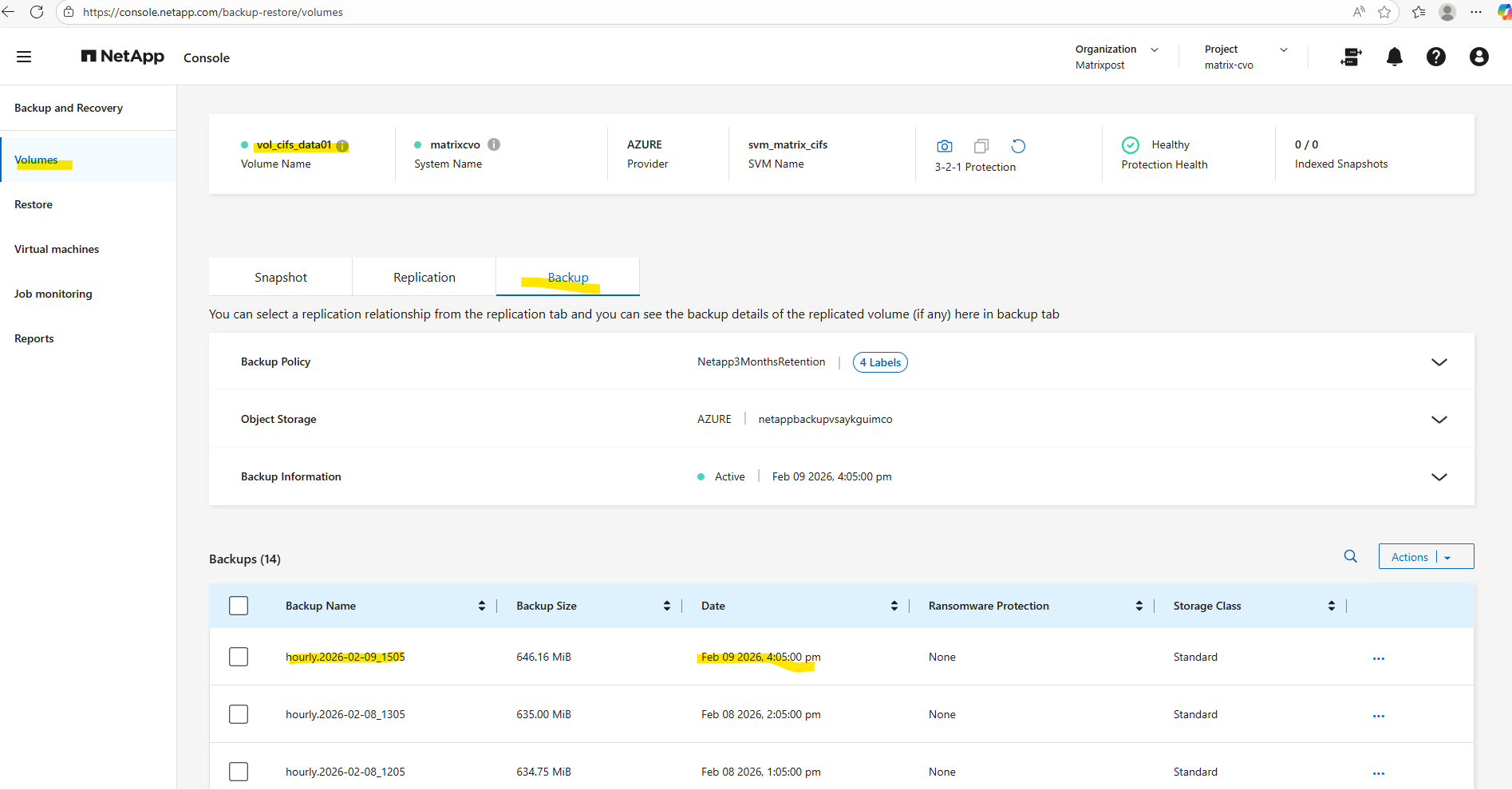
Task: Check the hourly.2026-02-09_1505 backup row
Action: click(x=239, y=657)
